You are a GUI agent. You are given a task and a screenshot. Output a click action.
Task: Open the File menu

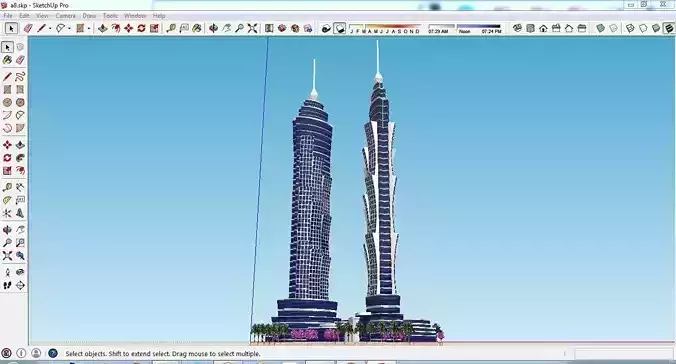tap(8, 16)
